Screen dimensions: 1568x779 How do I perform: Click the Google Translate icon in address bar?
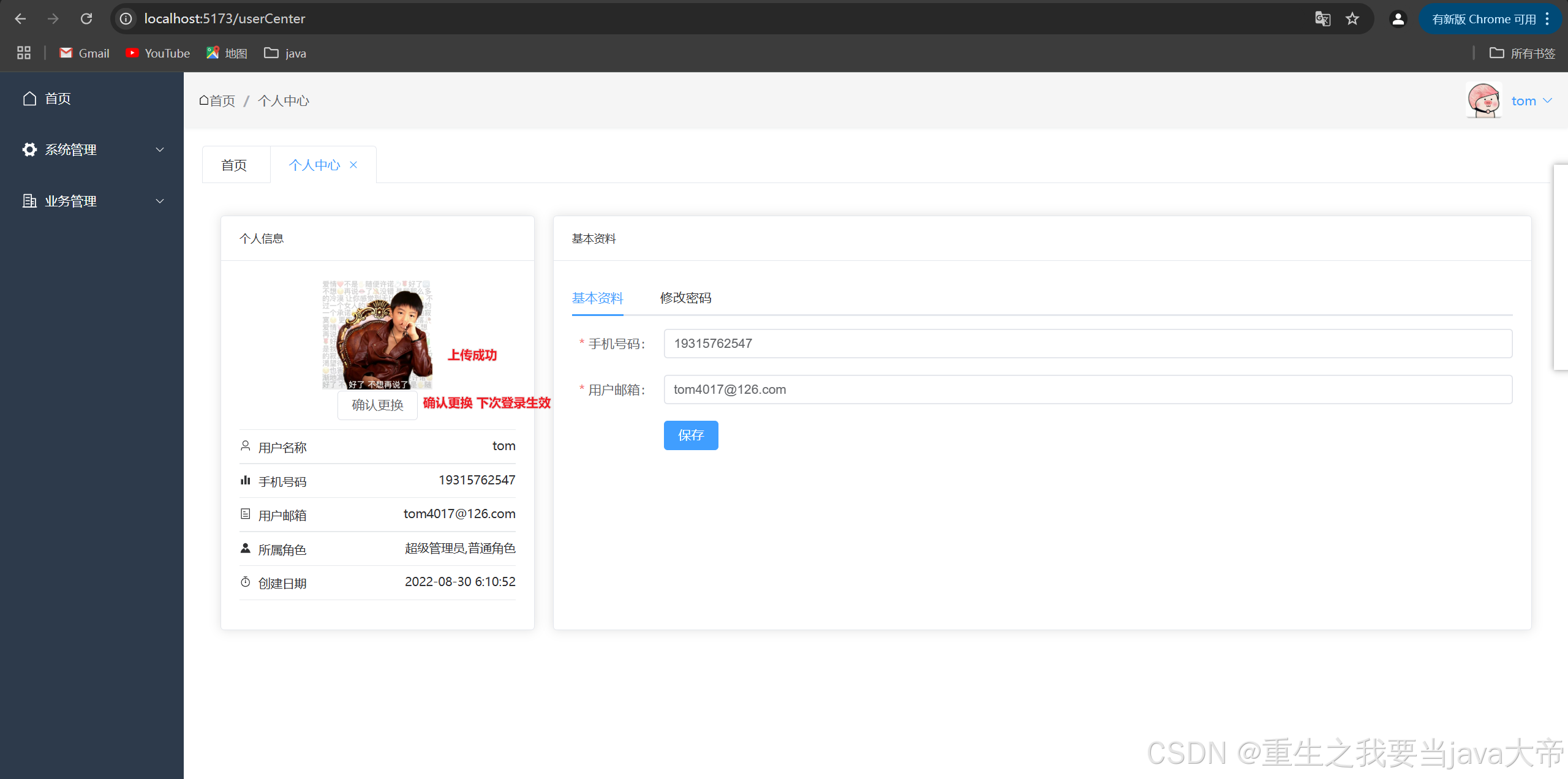1322,19
